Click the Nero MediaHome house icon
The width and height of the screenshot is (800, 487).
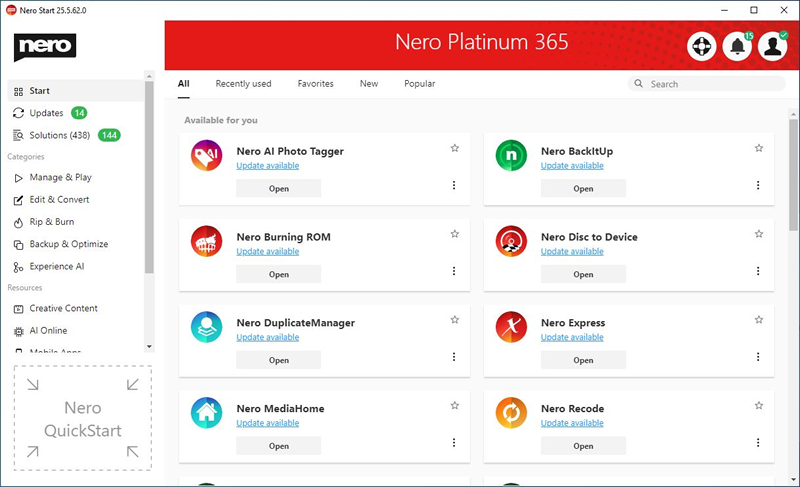(x=207, y=412)
